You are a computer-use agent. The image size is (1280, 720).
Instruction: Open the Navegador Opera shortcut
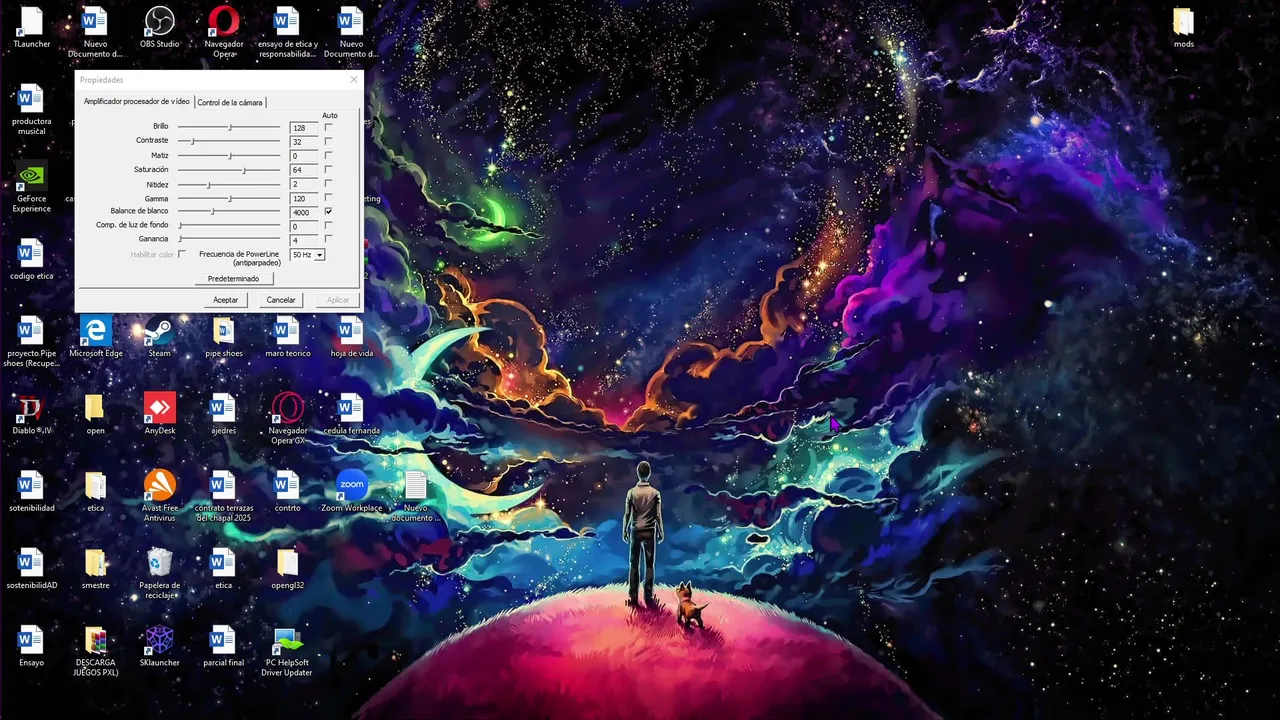tap(223, 32)
